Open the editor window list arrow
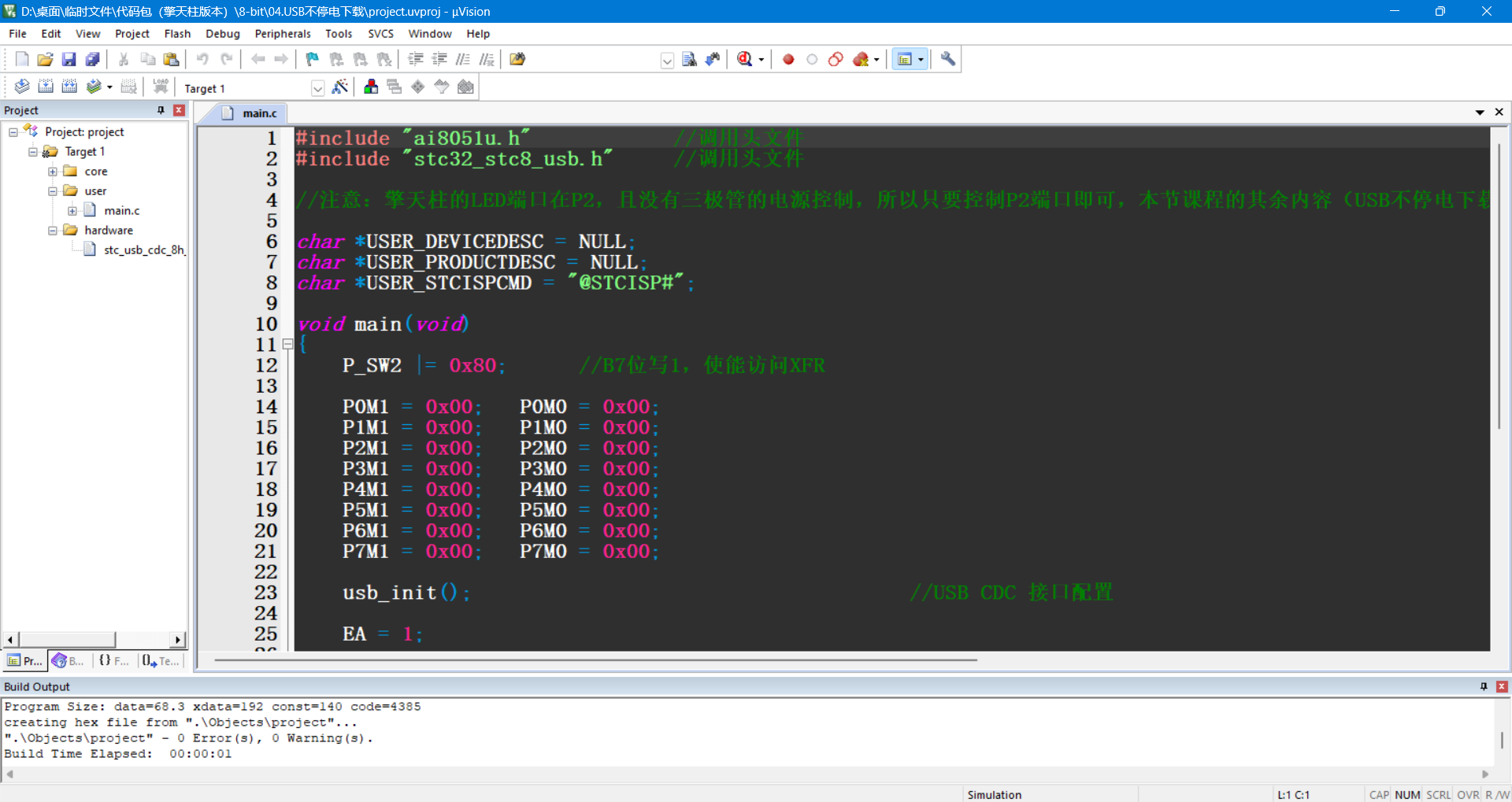 click(x=1480, y=113)
